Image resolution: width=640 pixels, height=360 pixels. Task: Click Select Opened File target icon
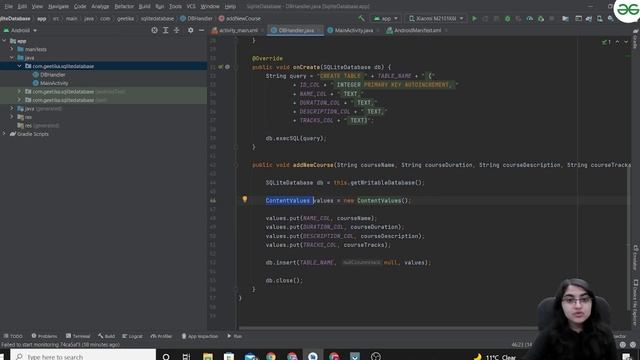pos(154,30)
